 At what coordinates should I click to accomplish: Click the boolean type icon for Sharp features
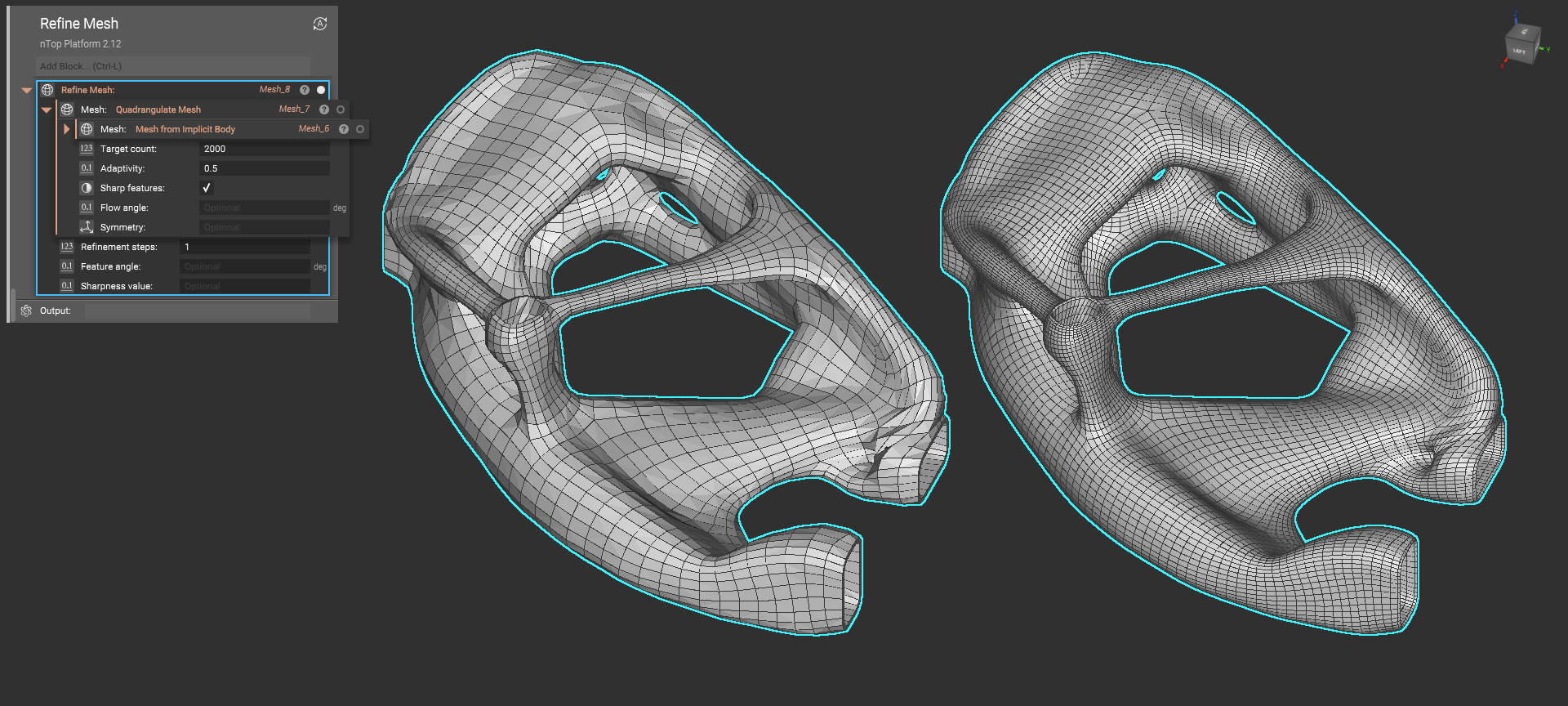pyautogui.click(x=87, y=188)
